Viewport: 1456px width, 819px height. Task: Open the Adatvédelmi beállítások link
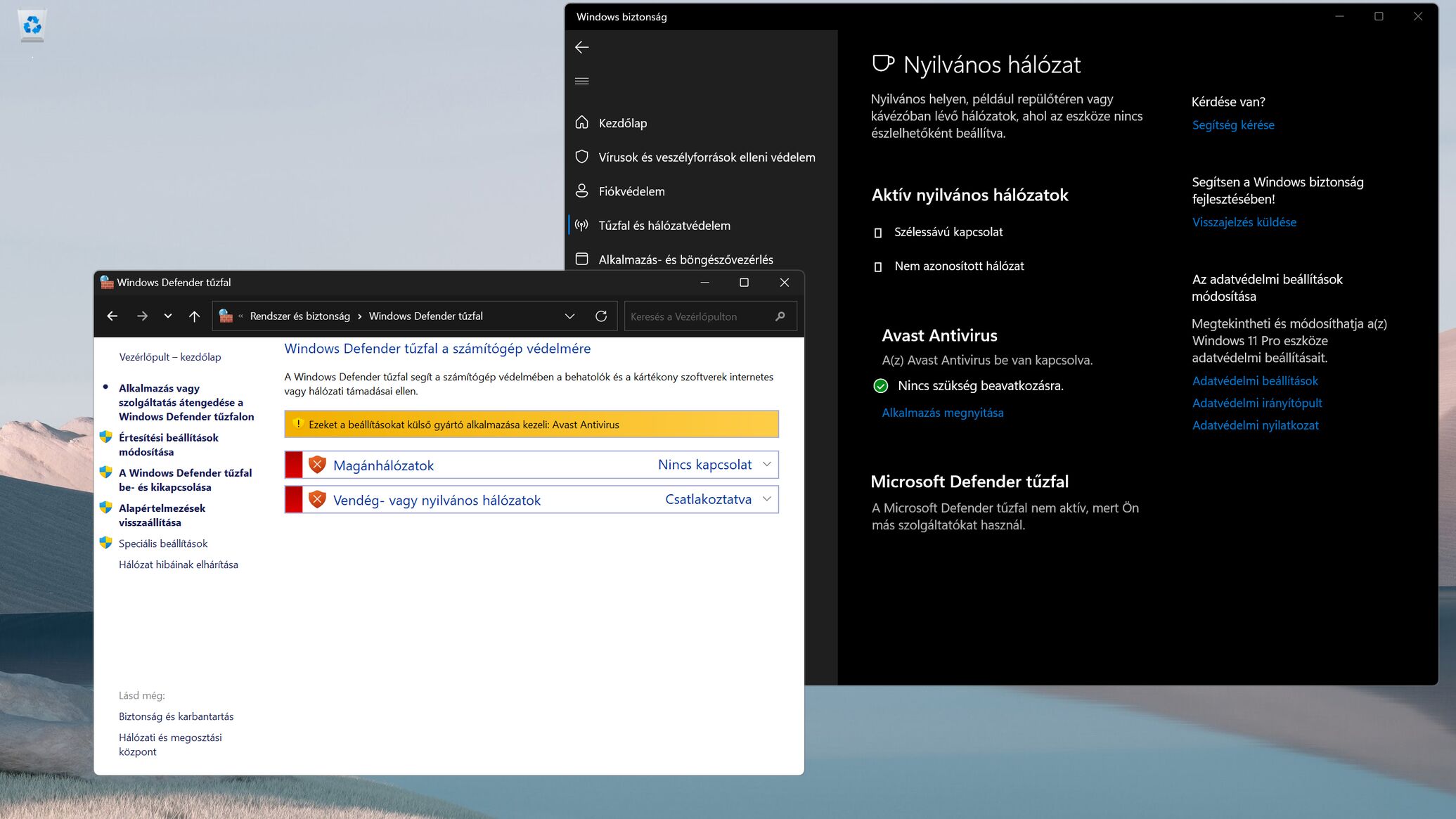(x=1255, y=381)
